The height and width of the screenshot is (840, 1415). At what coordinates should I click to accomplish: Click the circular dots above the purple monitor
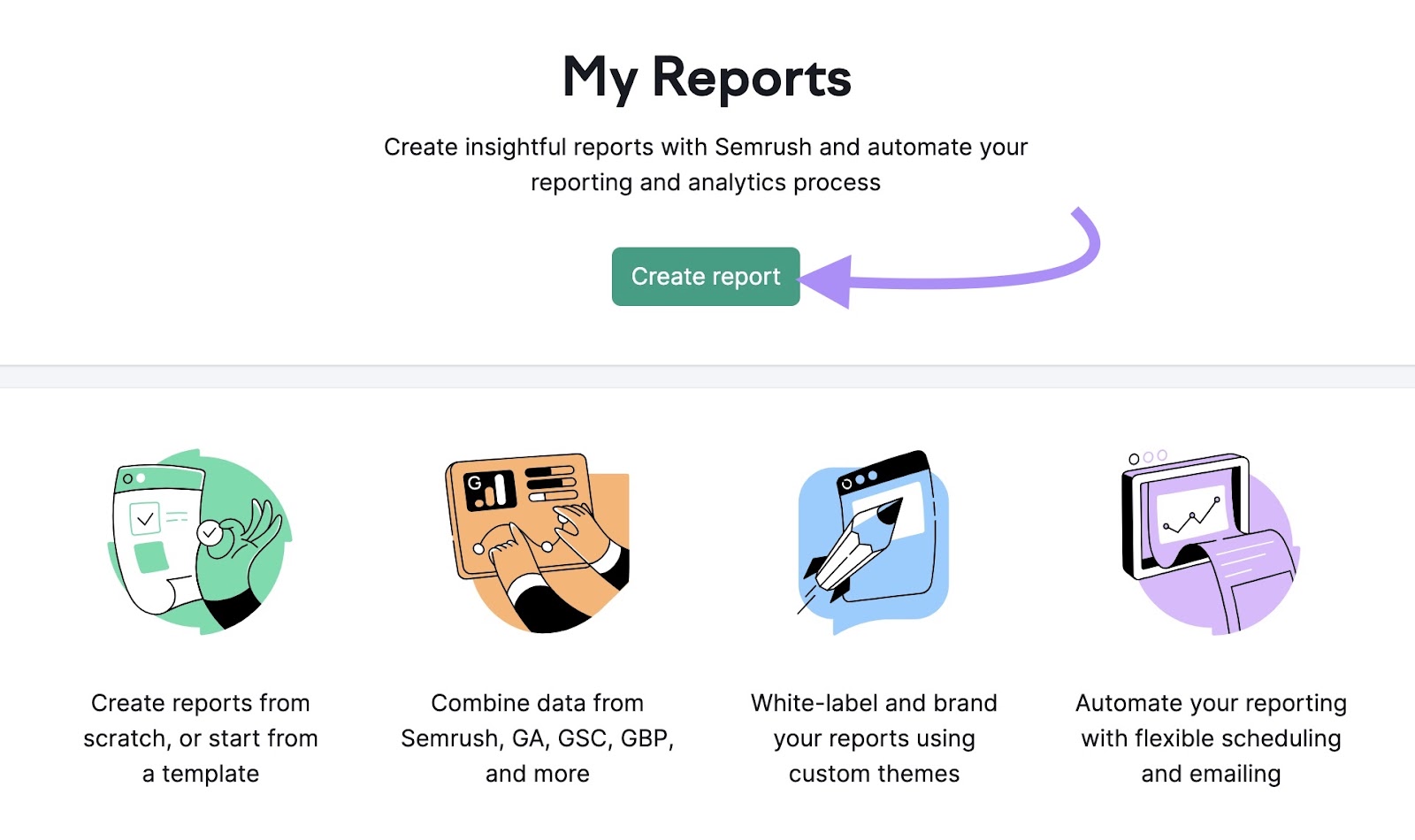click(x=1147, y=458)
